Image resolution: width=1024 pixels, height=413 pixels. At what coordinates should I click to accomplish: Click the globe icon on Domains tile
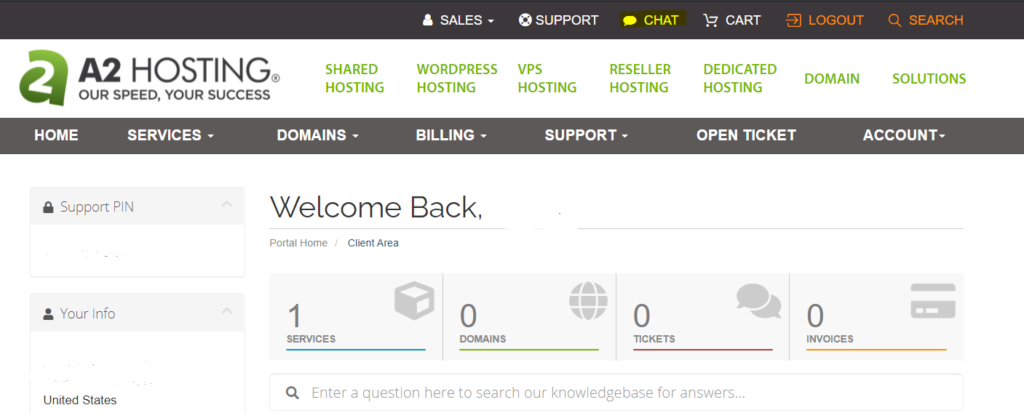point(588,301)
